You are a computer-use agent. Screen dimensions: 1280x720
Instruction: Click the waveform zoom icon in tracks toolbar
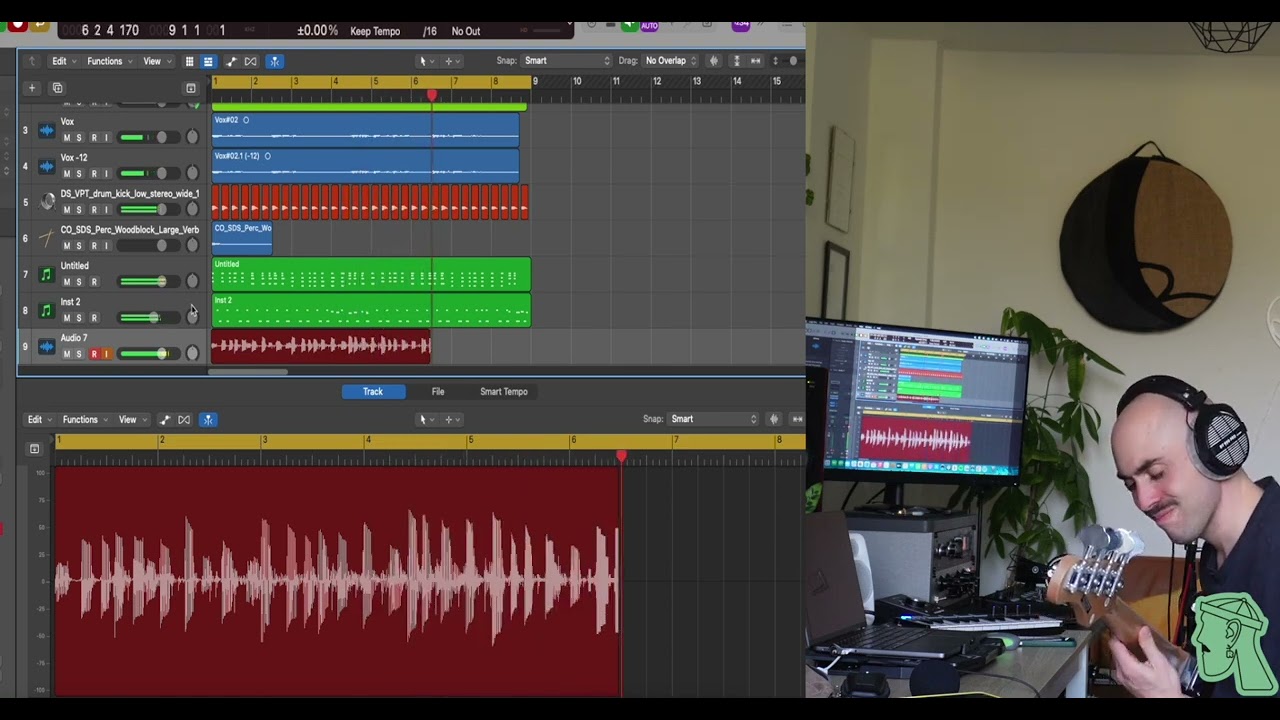[x=714, y=61]
